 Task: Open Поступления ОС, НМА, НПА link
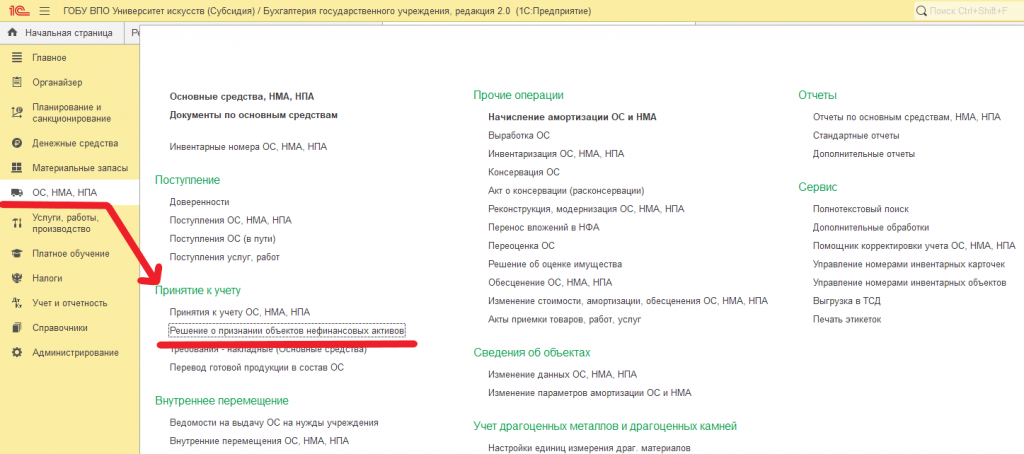pos(231,220)
